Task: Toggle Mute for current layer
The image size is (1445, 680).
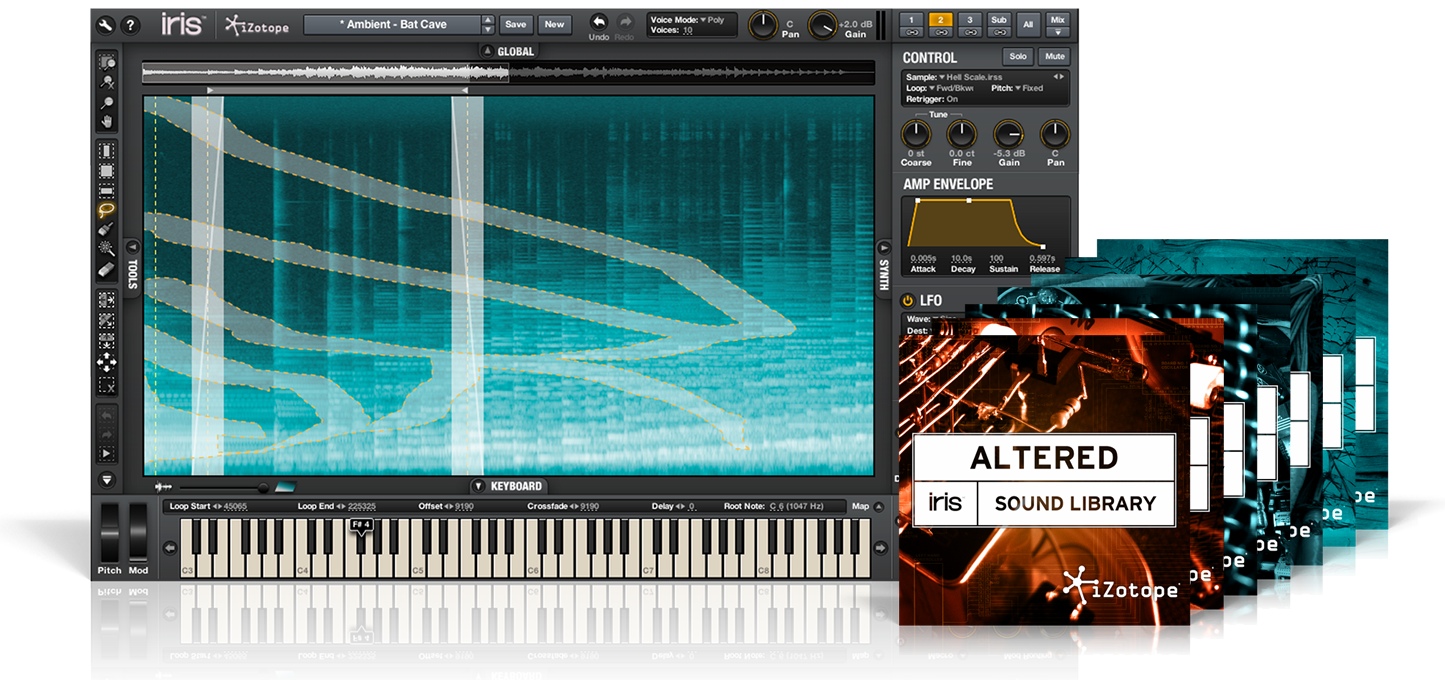Action: [1054, 57]
